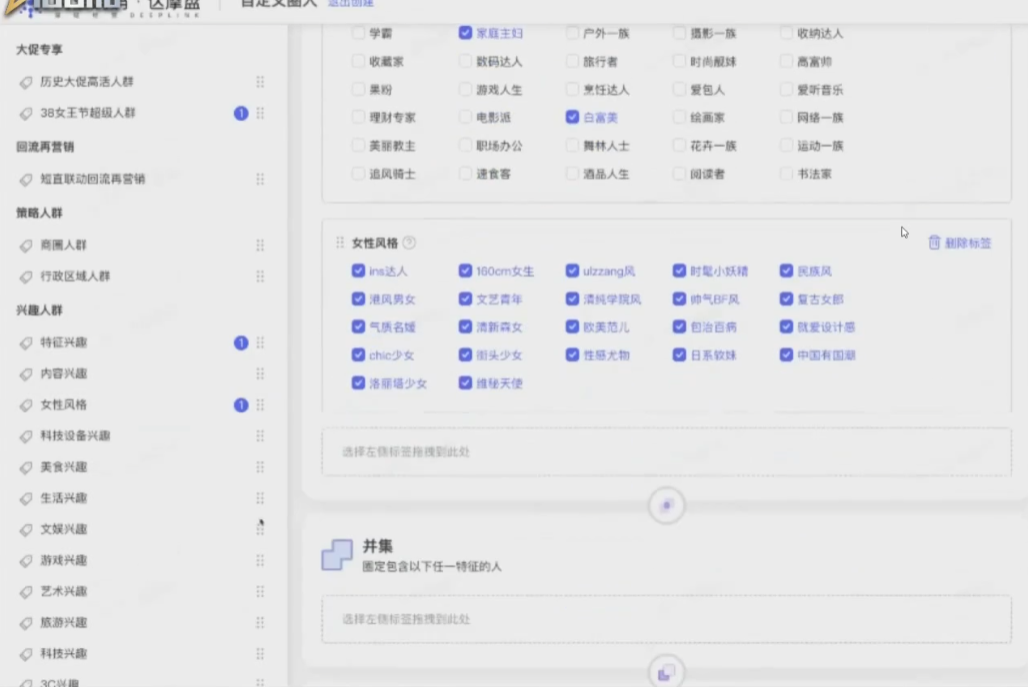Viewport: 1028px width, 687px height.
Task: Click the 并集 overlapping squares icon
Action: [337, 555]
